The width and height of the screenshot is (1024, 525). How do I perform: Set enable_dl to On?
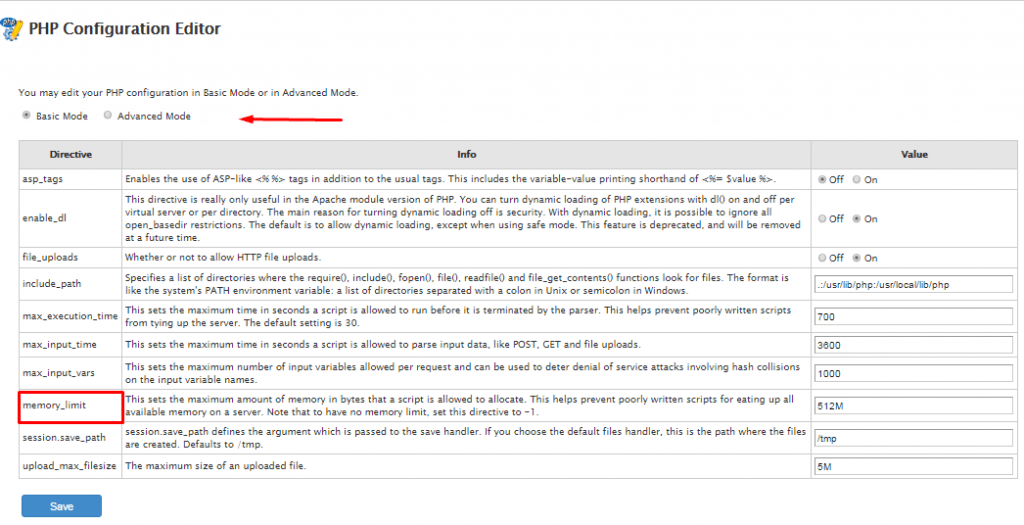coord(857,219)
